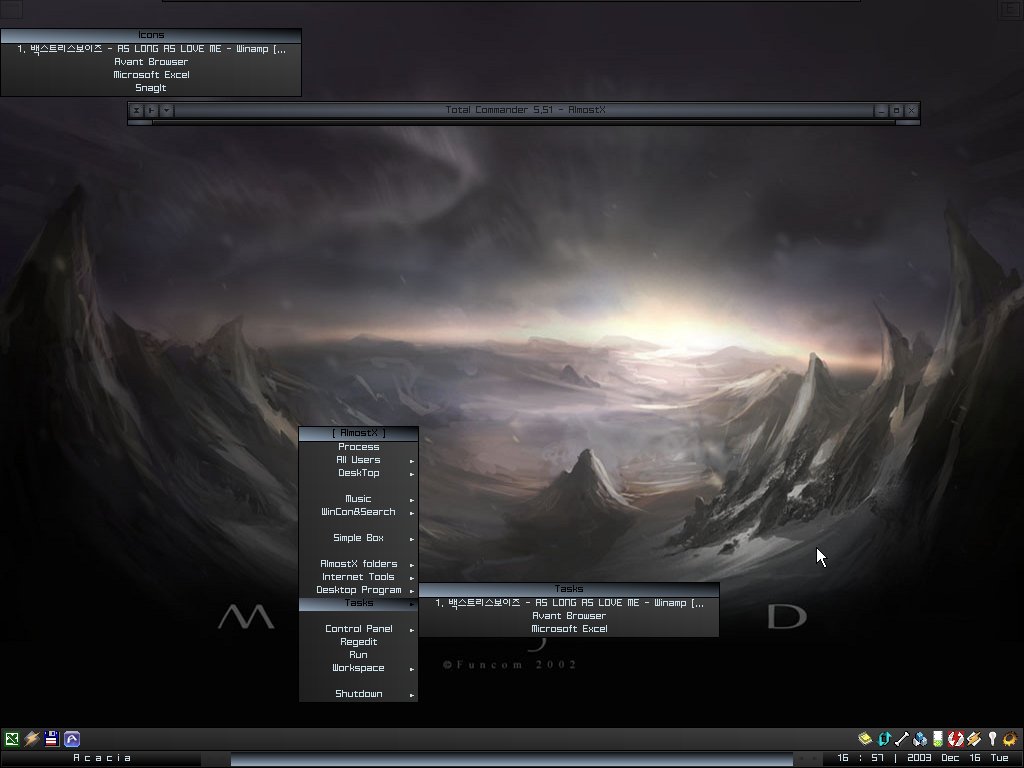
Task: Expand the AlmostX folders submenu
Action: 359,564
